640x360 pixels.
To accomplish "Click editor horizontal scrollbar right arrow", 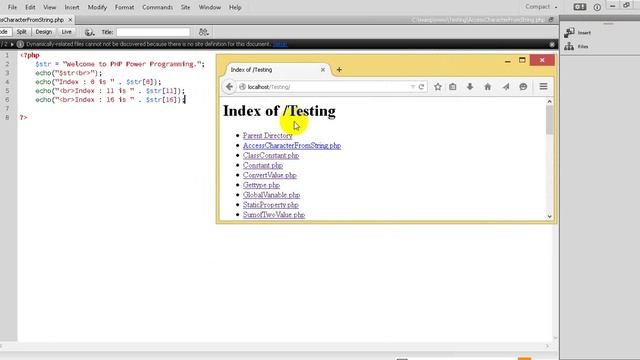I will point(547,346).
